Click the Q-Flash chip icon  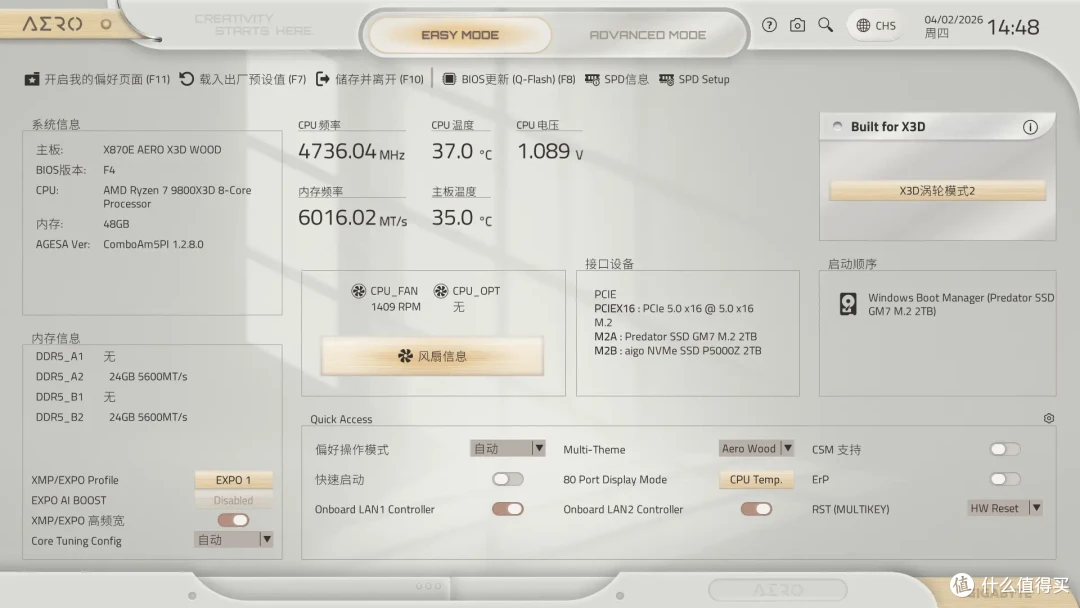tap(449, 79)
